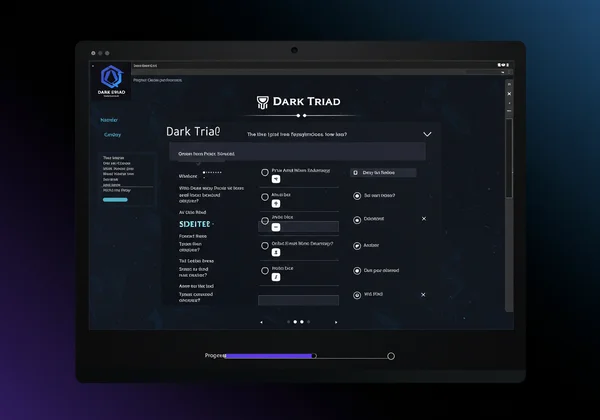
Task: Open the Cendey sidebar menu item
Action: click(112, 135)
